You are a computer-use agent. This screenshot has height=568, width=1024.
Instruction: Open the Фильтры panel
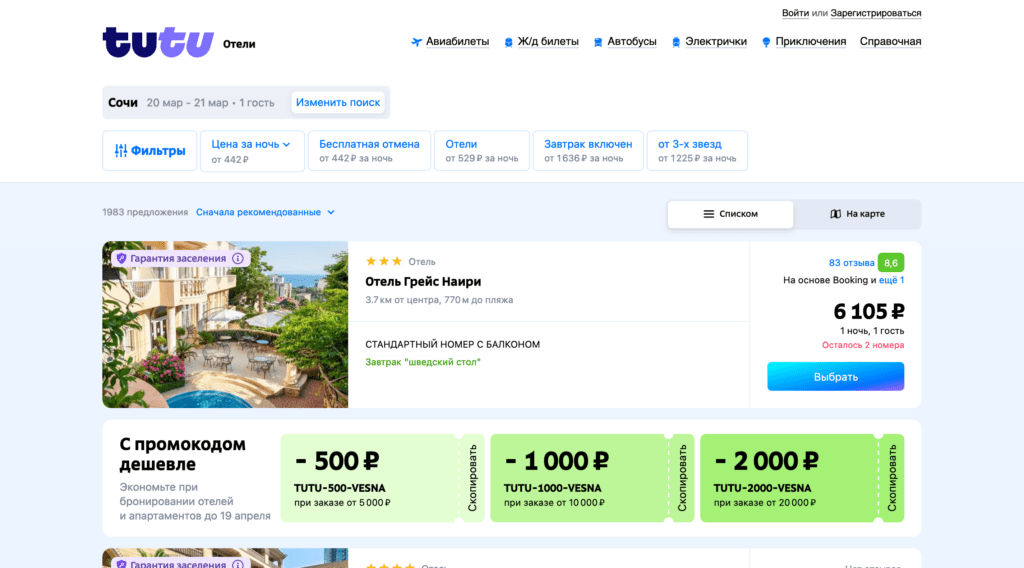point(150,151)
